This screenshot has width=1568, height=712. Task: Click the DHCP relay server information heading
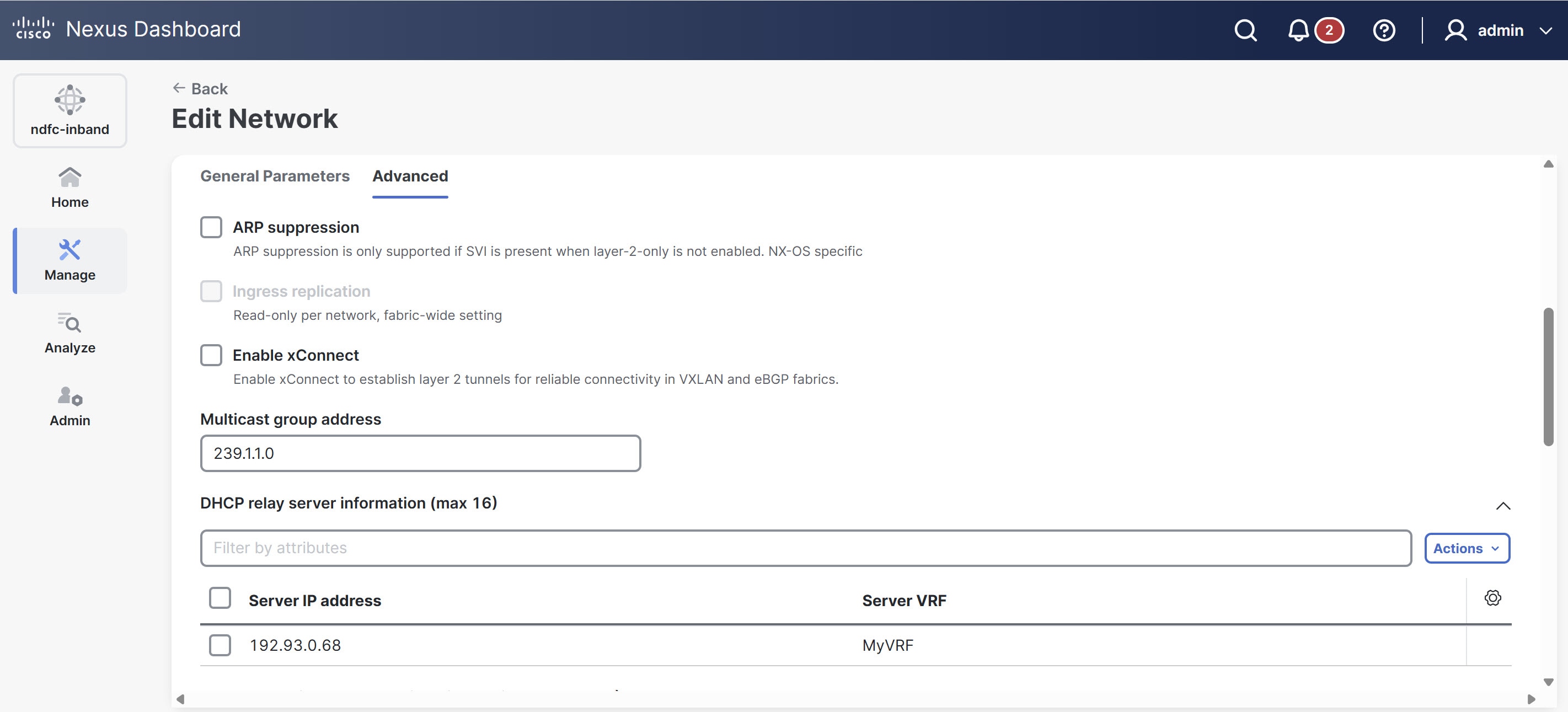click(x=349, y=504)
